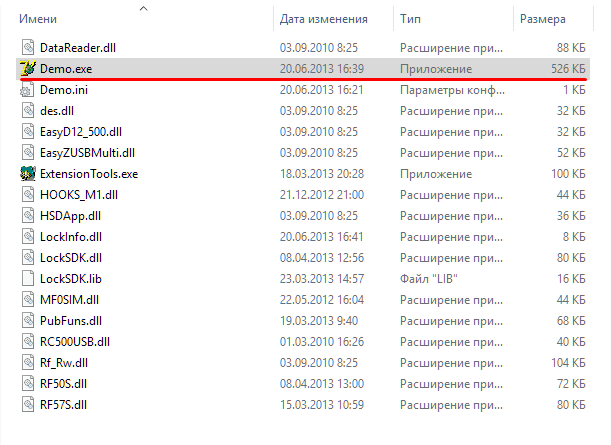Click the MF0SIM.dll file icon
Viewport: 611px width, 445px height.
coord(28,300)
